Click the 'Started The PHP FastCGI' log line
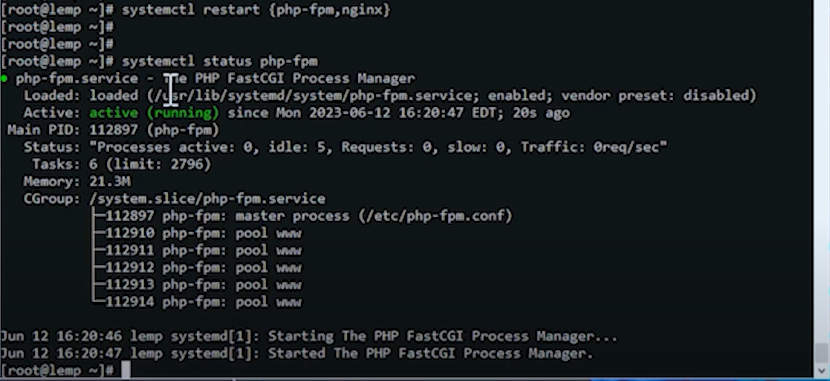 [x=297, y=353]
